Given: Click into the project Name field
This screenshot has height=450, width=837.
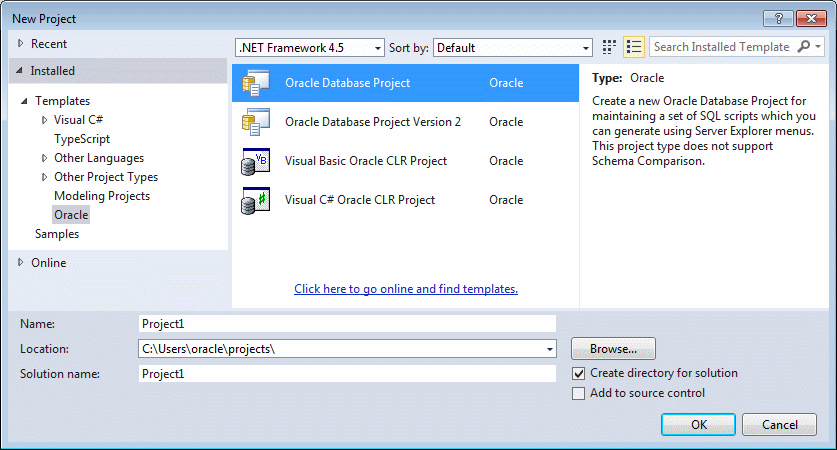Looking at the screenshot, I should pos(347,323).
